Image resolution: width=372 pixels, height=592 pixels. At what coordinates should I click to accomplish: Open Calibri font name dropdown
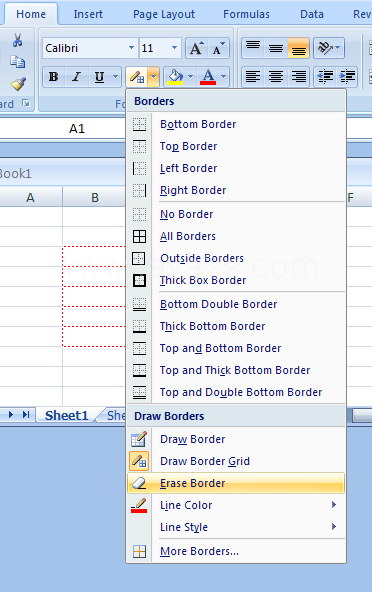[x=131, y=48]
